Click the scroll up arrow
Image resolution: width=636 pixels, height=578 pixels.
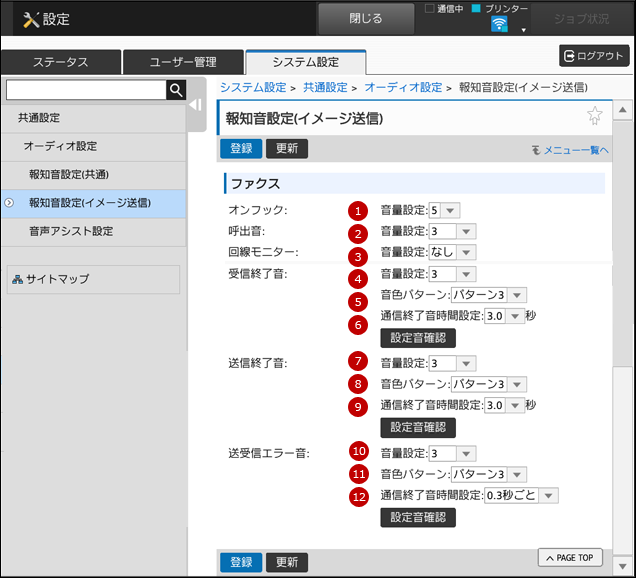pyautogui.click(x=622, y=110)
